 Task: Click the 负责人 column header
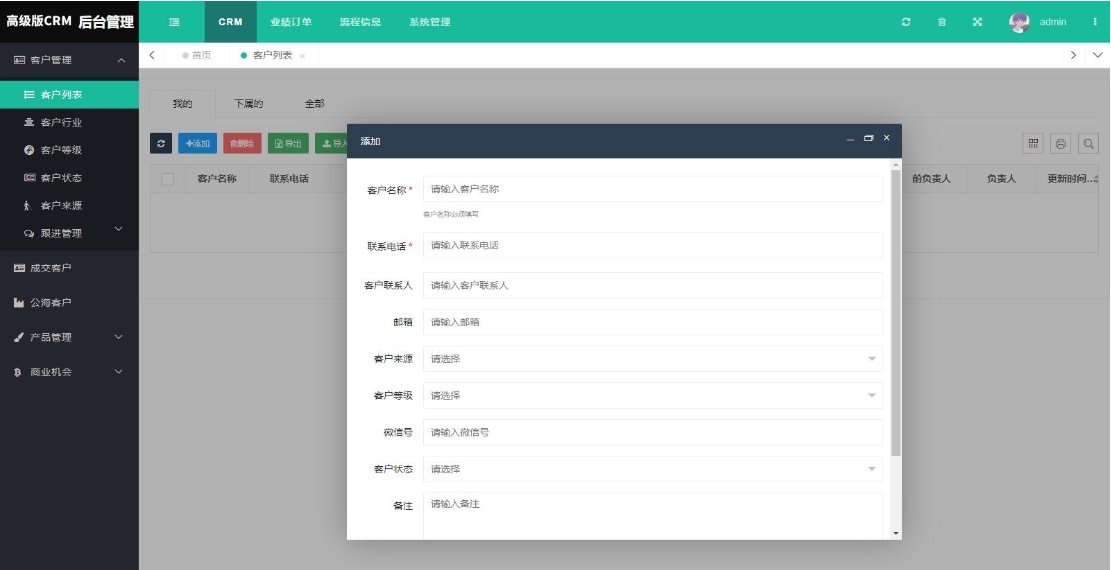pyautogui.click(x=1001, y=179)
